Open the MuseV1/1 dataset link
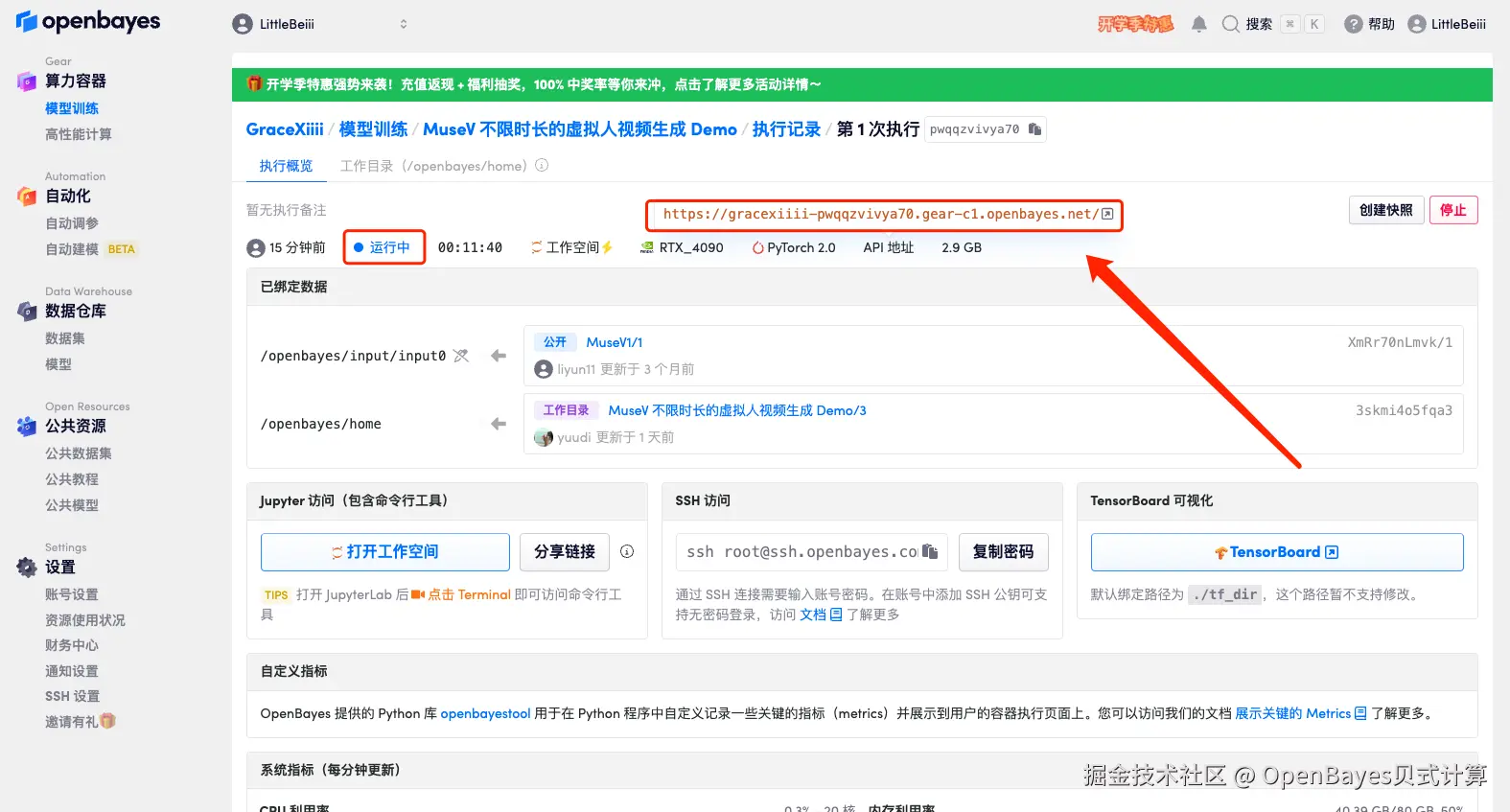Image resolution: width=1510 pixels, height=812 pixels. pos(615,342)
